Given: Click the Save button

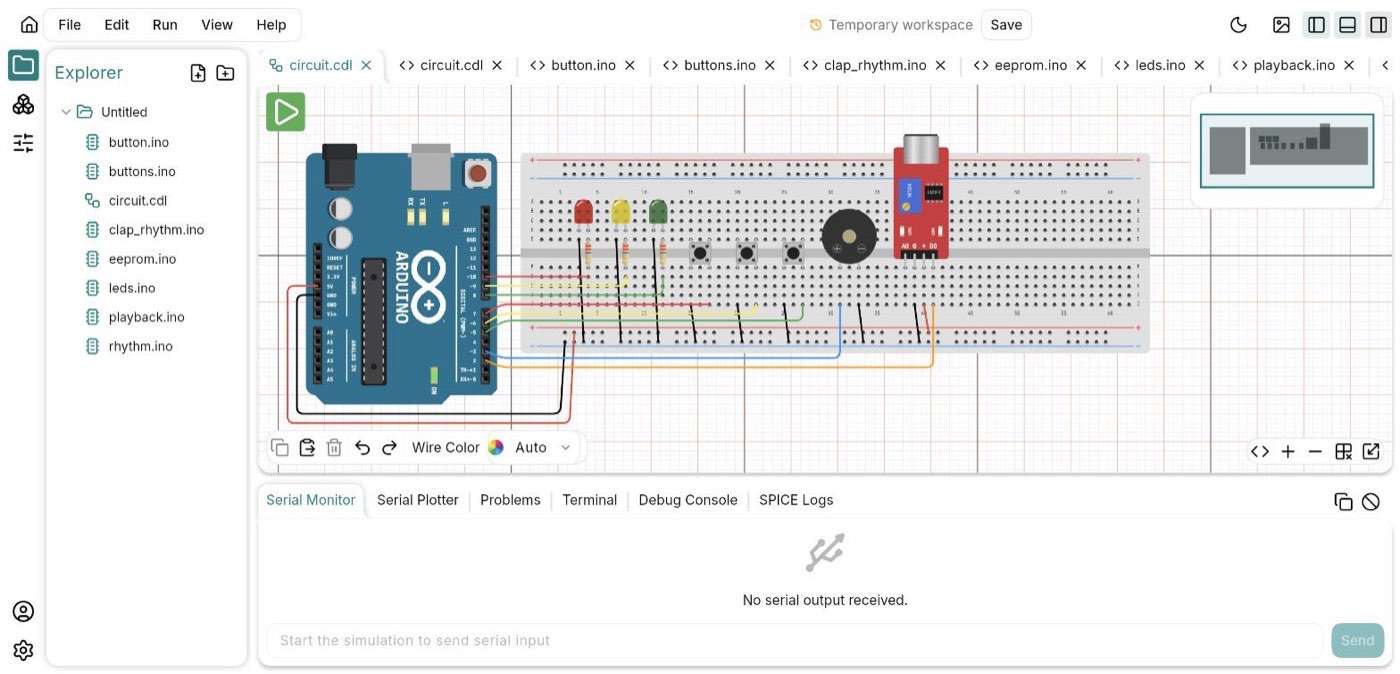Looking at the screenshot, I should (1006, 25).
